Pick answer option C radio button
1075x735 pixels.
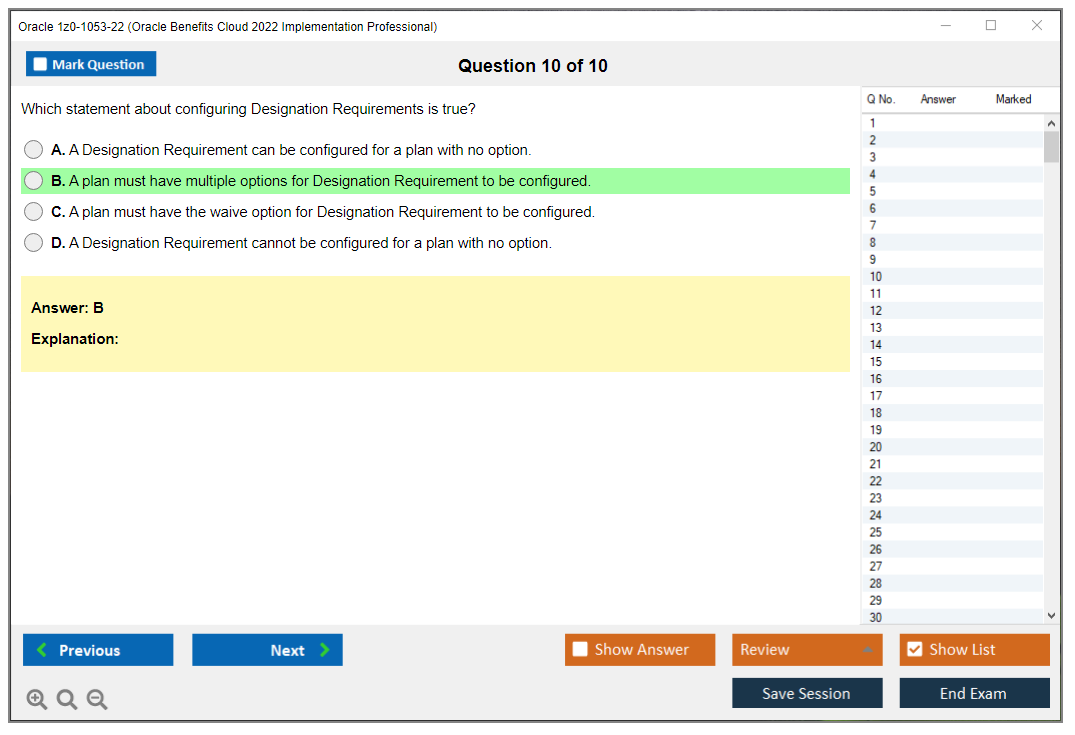point(34,212)
